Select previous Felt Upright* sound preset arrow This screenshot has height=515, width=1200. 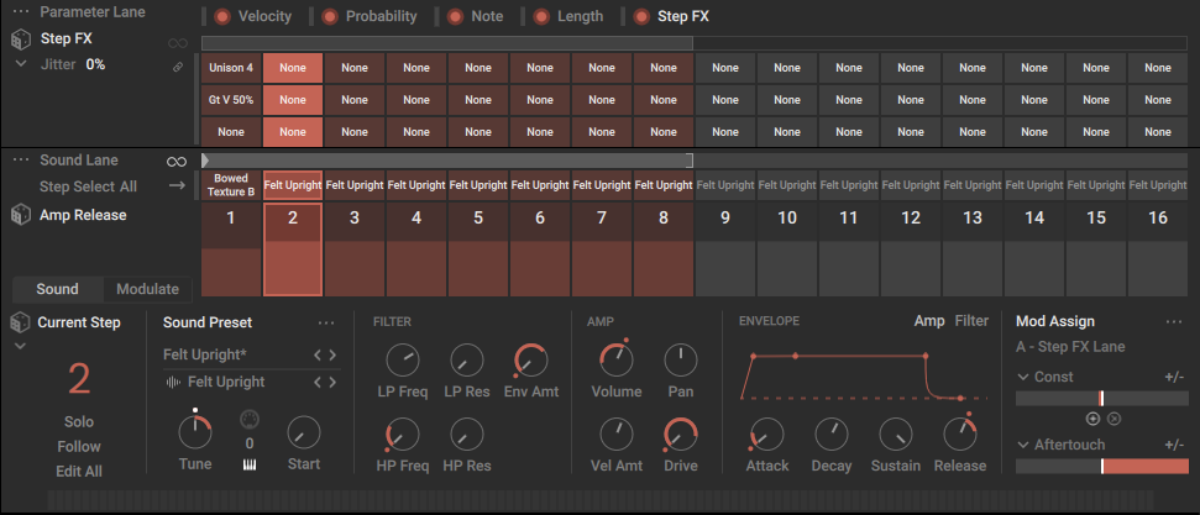[x=318, y=355]
